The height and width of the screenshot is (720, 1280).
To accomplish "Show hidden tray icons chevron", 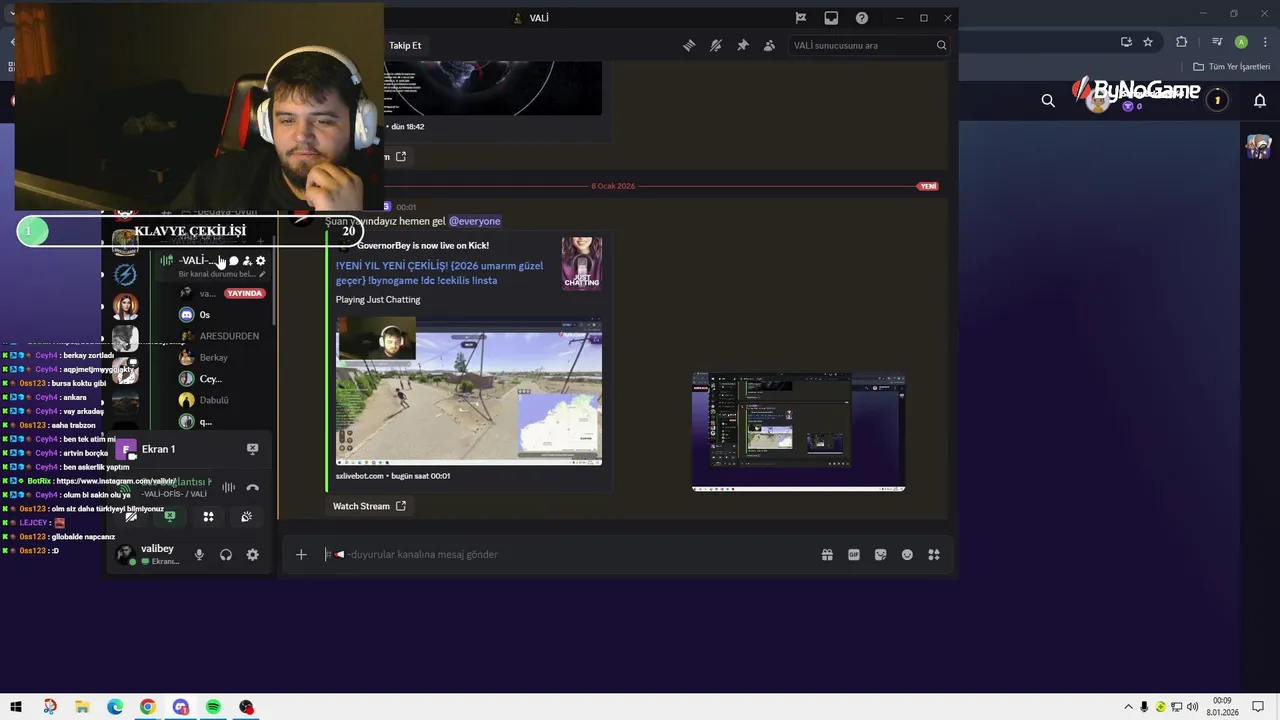I will pos(1128,707).
